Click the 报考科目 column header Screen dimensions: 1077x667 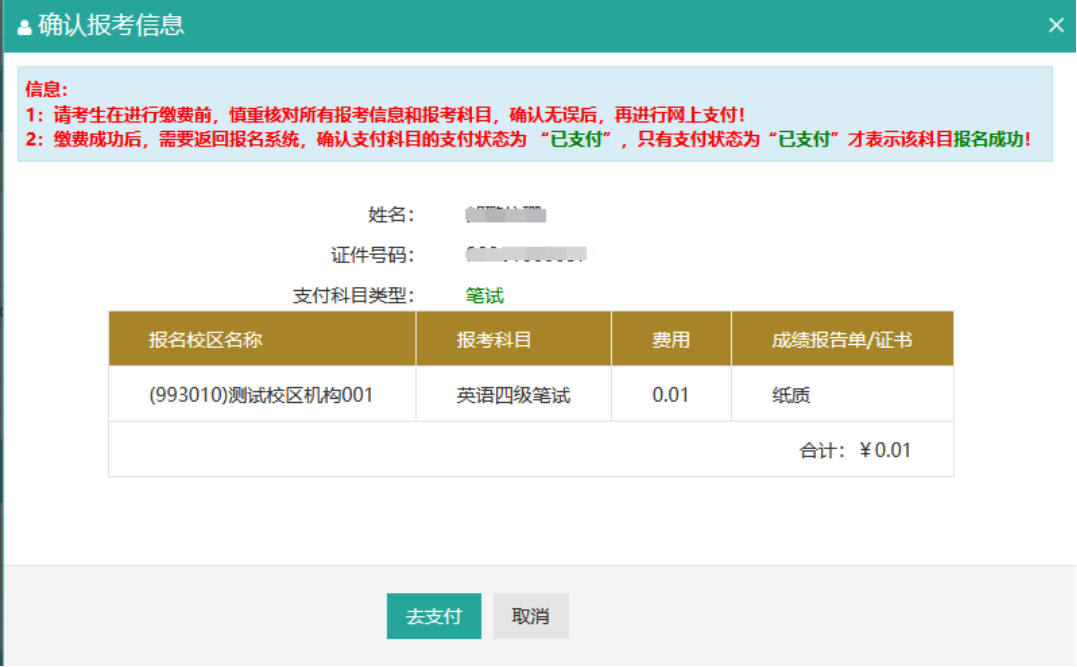coord(494,339)
